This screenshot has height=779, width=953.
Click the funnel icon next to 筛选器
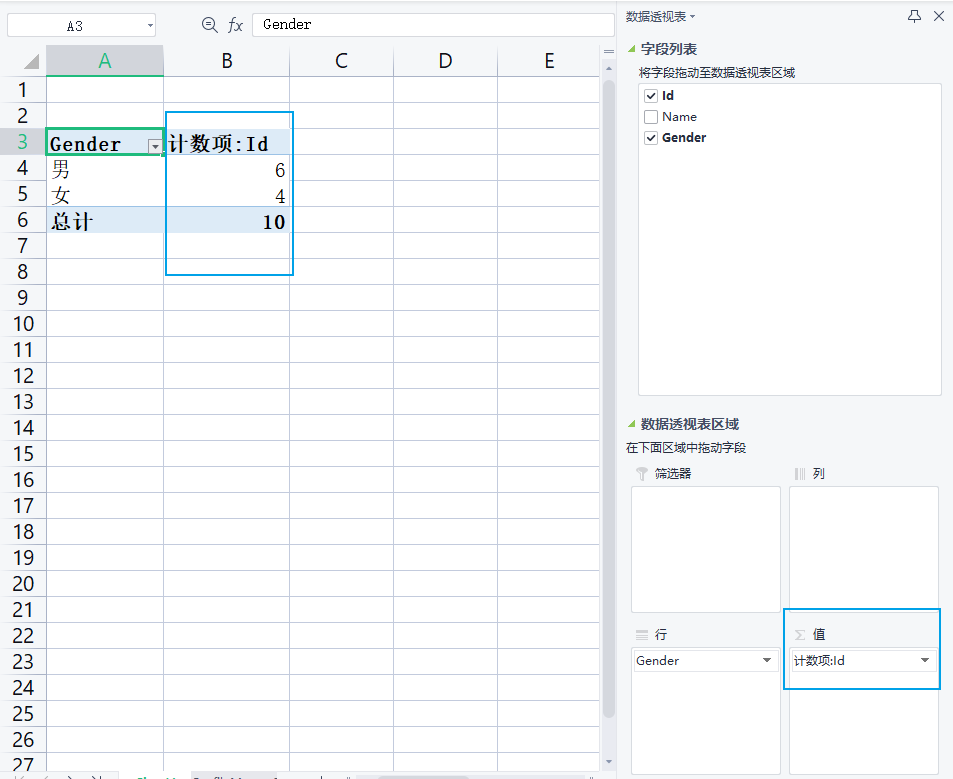point(642,473)
